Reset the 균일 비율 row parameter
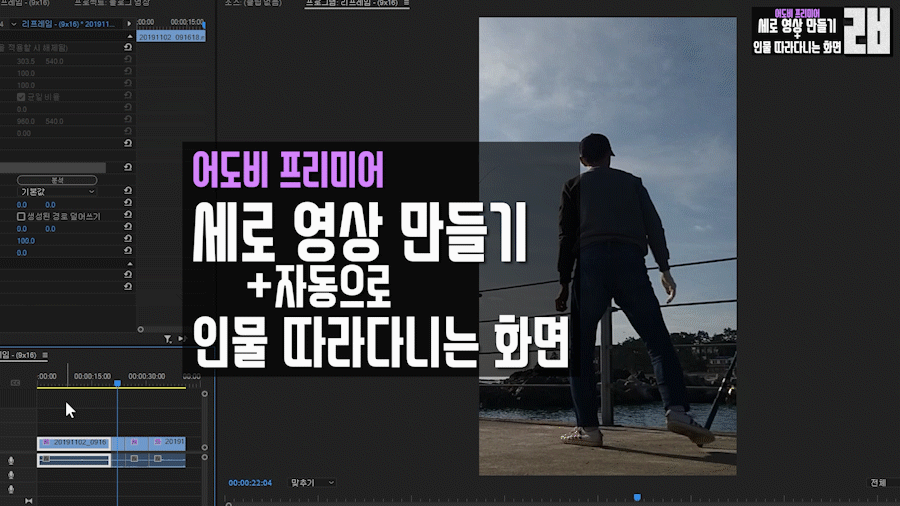900x506 pixels. tap(127, 96)
